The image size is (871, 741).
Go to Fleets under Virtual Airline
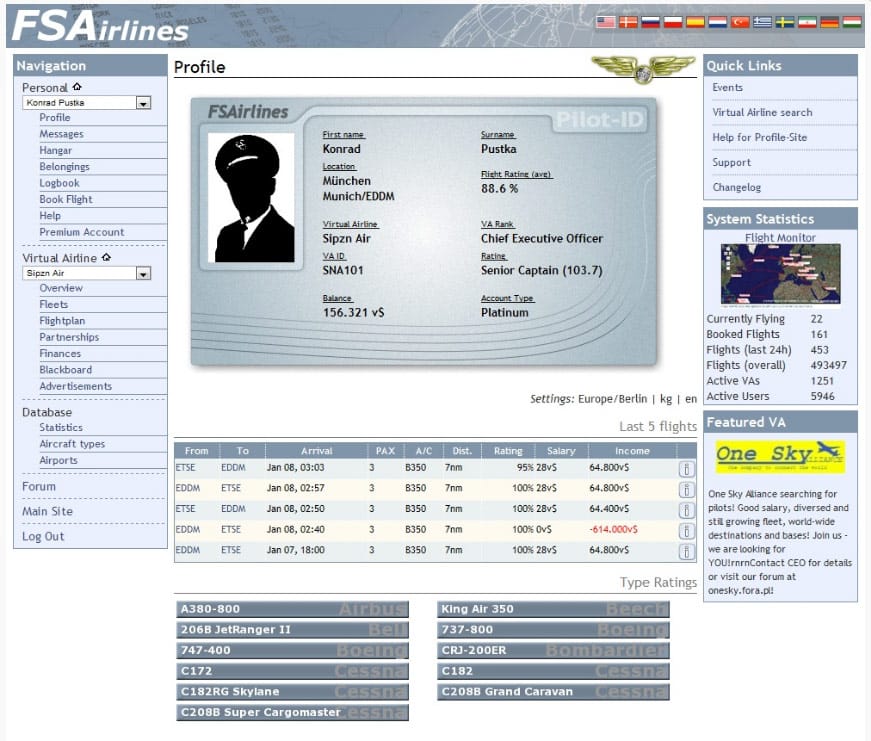(54, 304)
